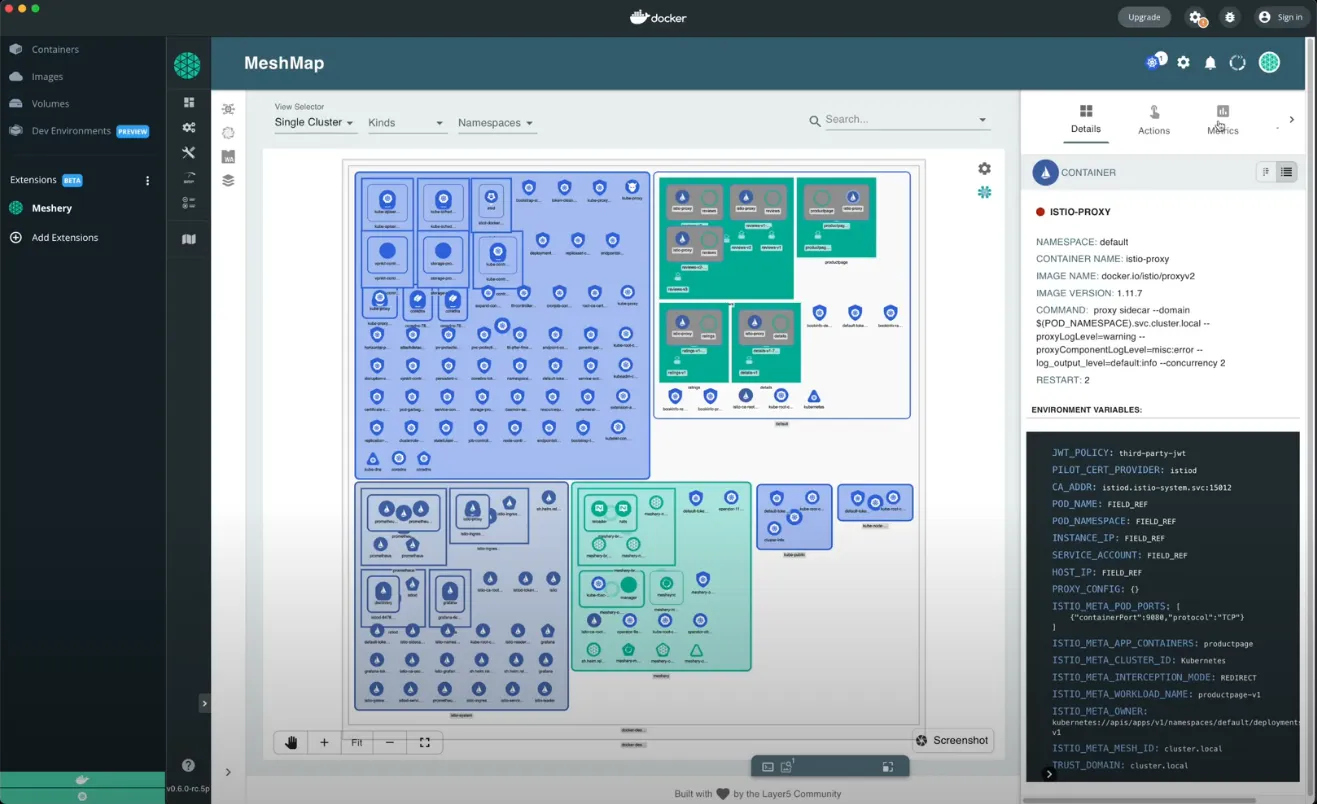1317x804 pixels.
Task: Click the hand pan tool below the canvas
Action: point(290,742)
